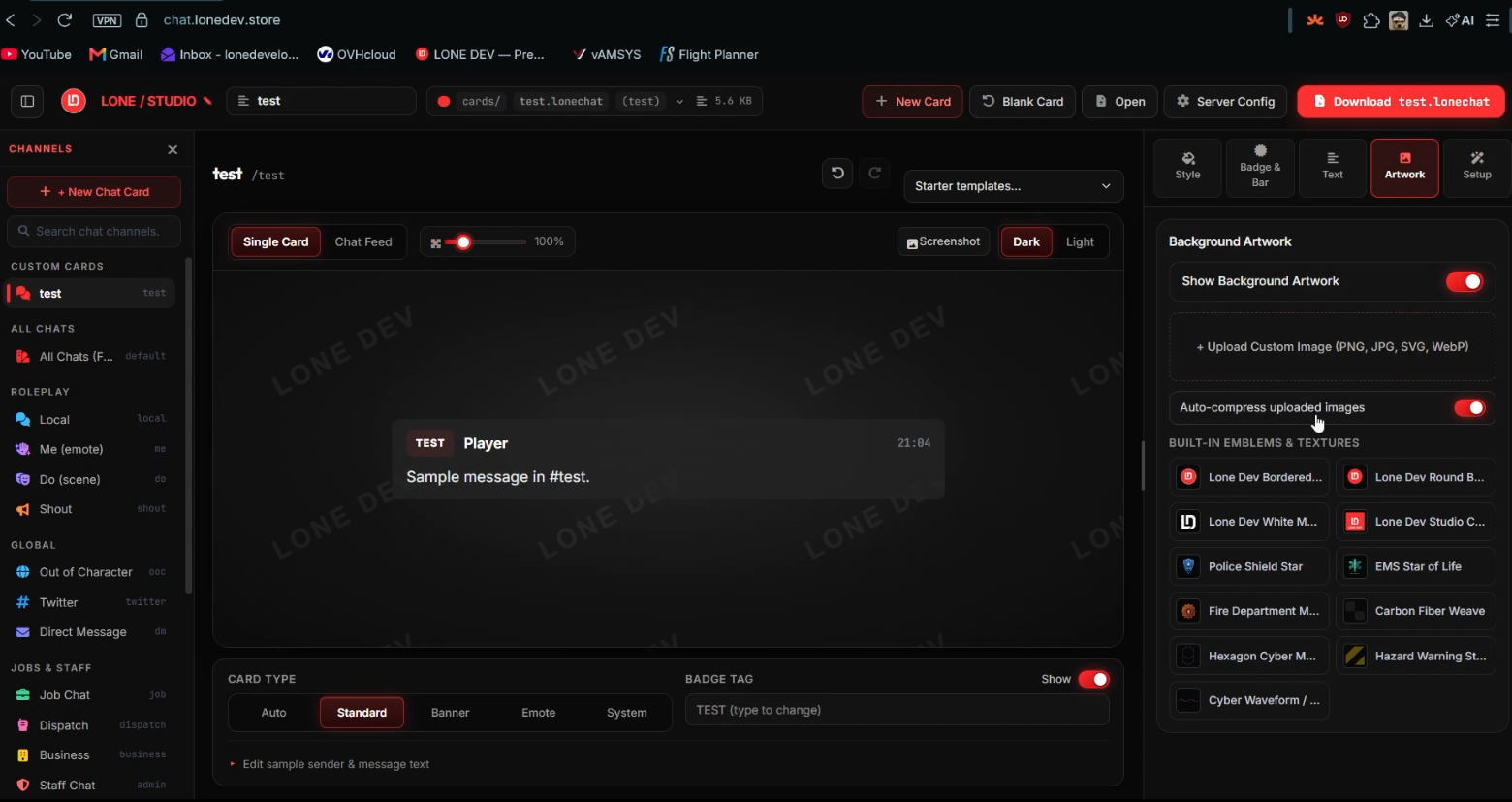This screenshot has width=1512, height=802.
Task: Download test.lonechat file
Action: (x=1402, y=102)
